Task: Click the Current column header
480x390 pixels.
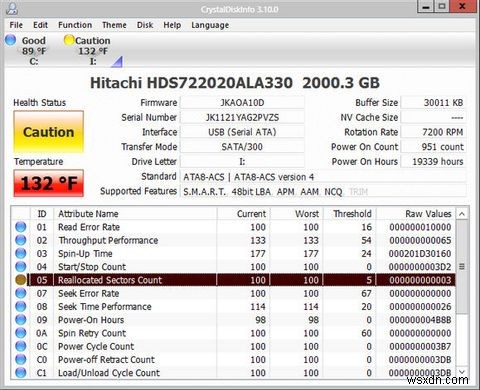Action: 243,214
